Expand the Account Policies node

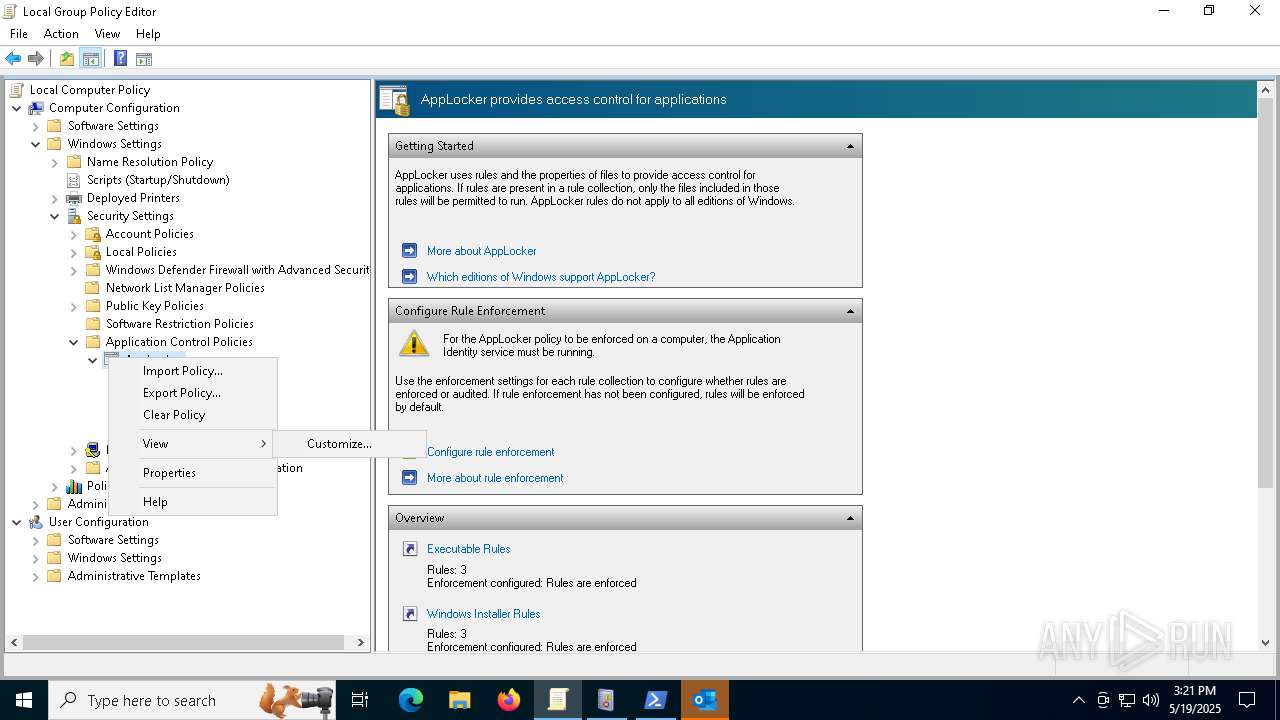[x=74, y=234]
